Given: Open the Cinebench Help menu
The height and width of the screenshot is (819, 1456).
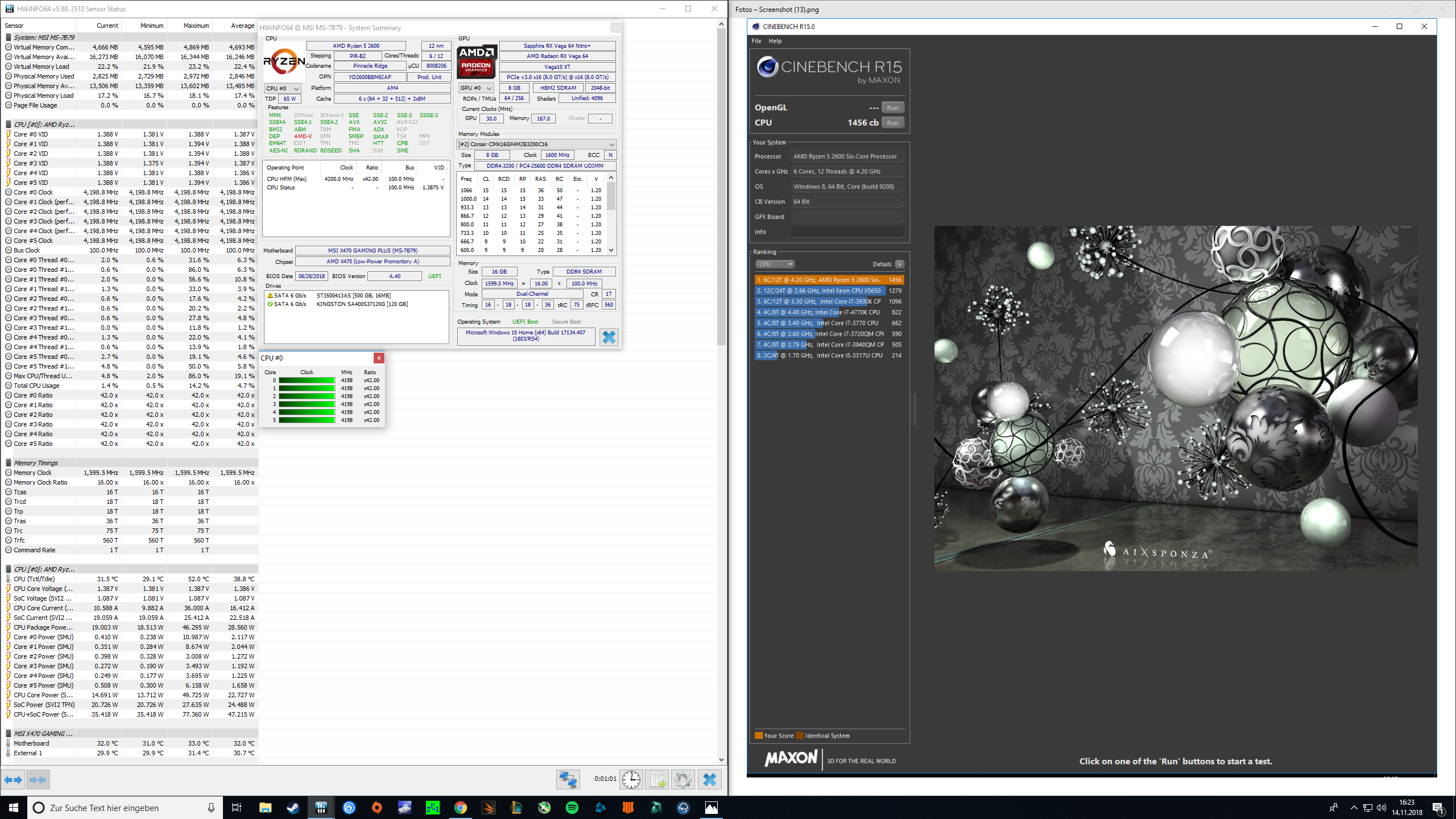Looking at the screenshot, I should (x=775, y=41).
